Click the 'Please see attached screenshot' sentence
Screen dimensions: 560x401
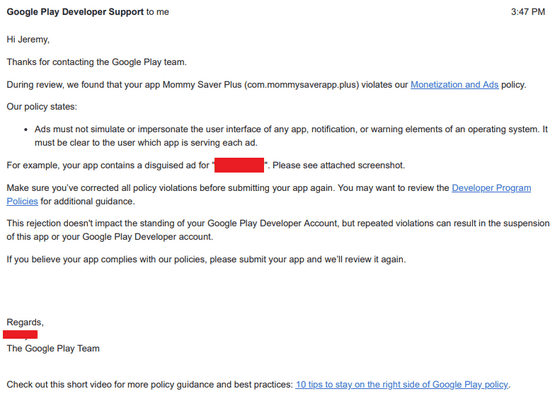(x=339, y=165)
